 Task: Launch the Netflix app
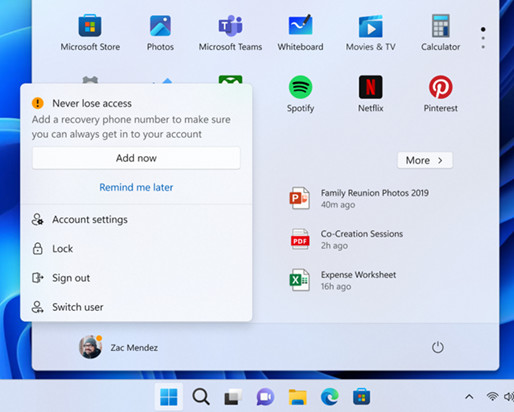(x=371, y=94)
